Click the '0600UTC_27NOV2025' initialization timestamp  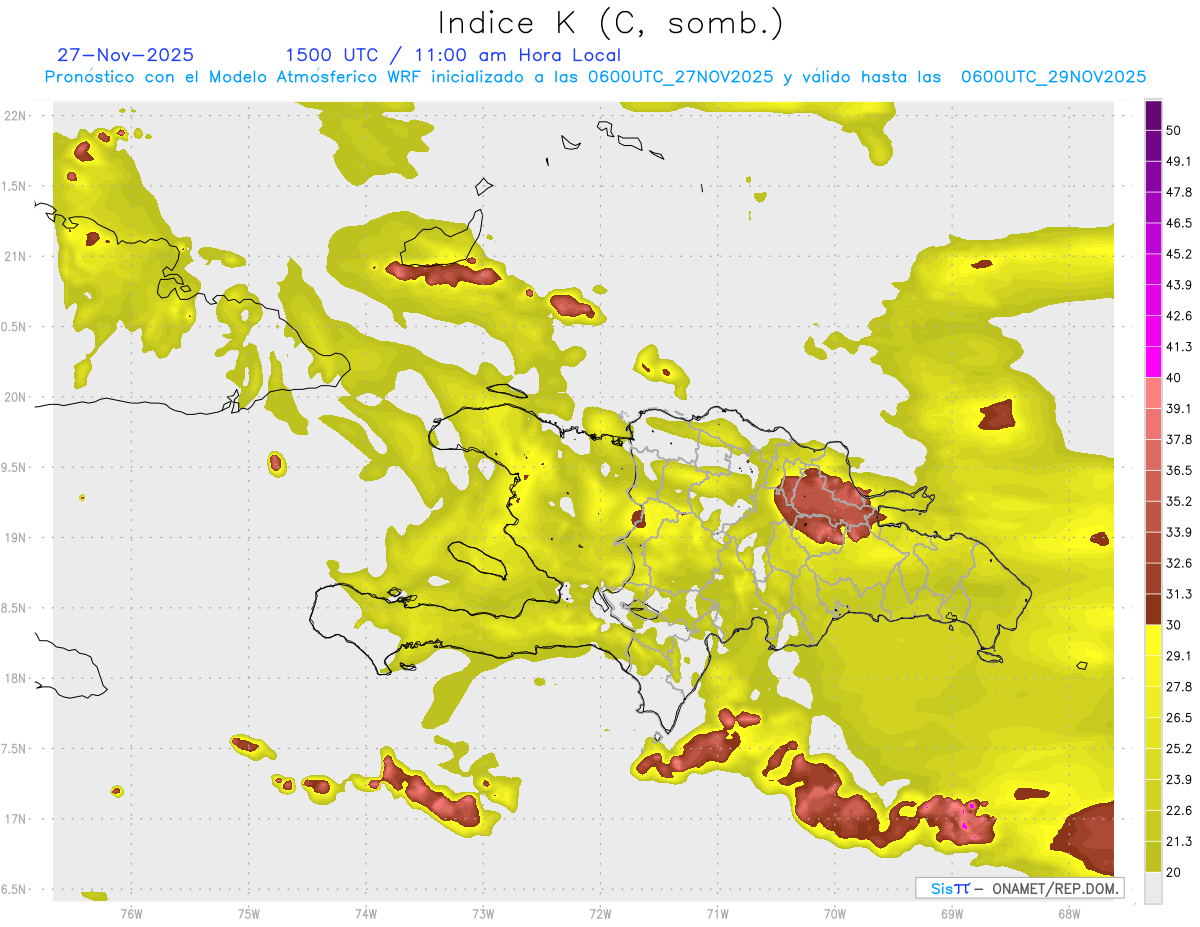tap(681, 77)
